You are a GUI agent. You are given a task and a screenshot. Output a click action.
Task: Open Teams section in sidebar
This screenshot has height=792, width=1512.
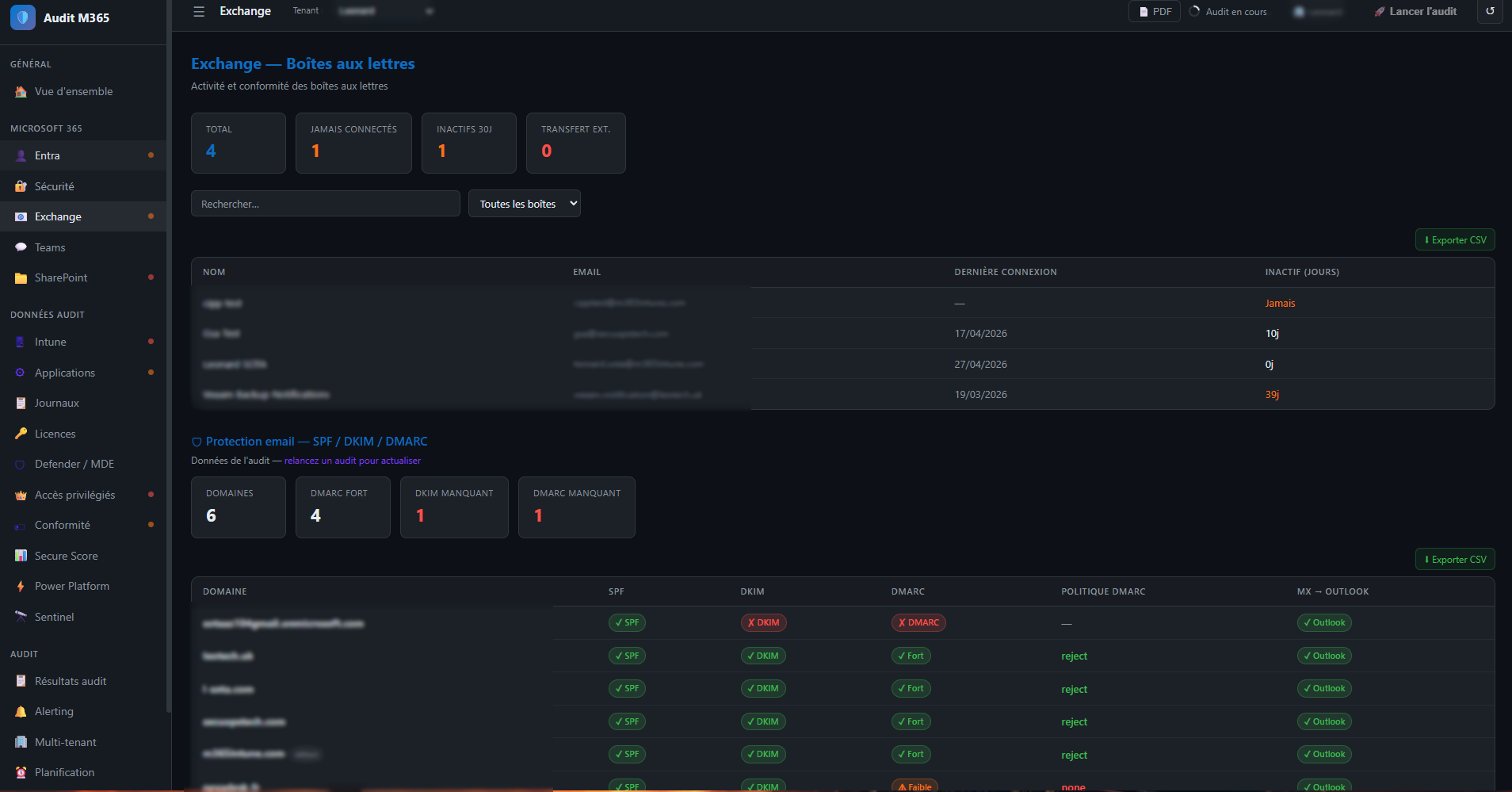[x=50, y=247]
